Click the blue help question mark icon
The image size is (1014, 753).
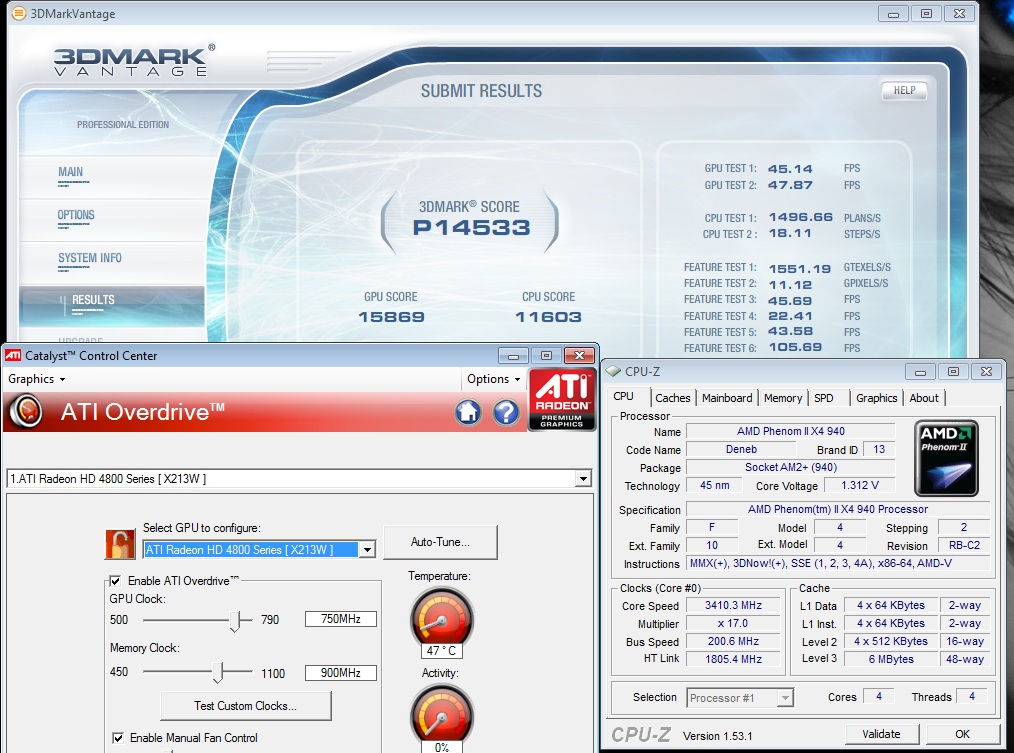point(506,412)
